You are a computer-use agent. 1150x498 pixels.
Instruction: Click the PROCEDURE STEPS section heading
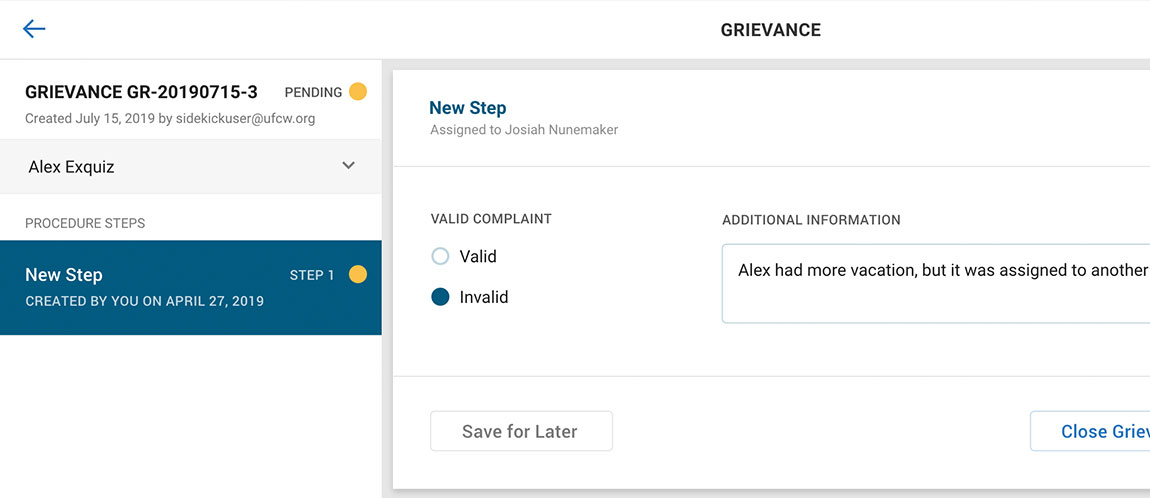(x=85, y=223)
